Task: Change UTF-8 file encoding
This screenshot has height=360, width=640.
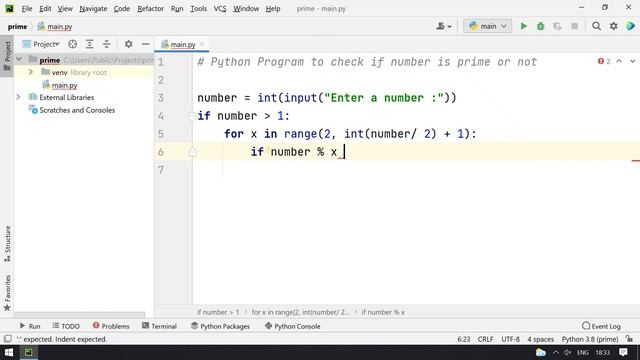Action: coord(510,339)
